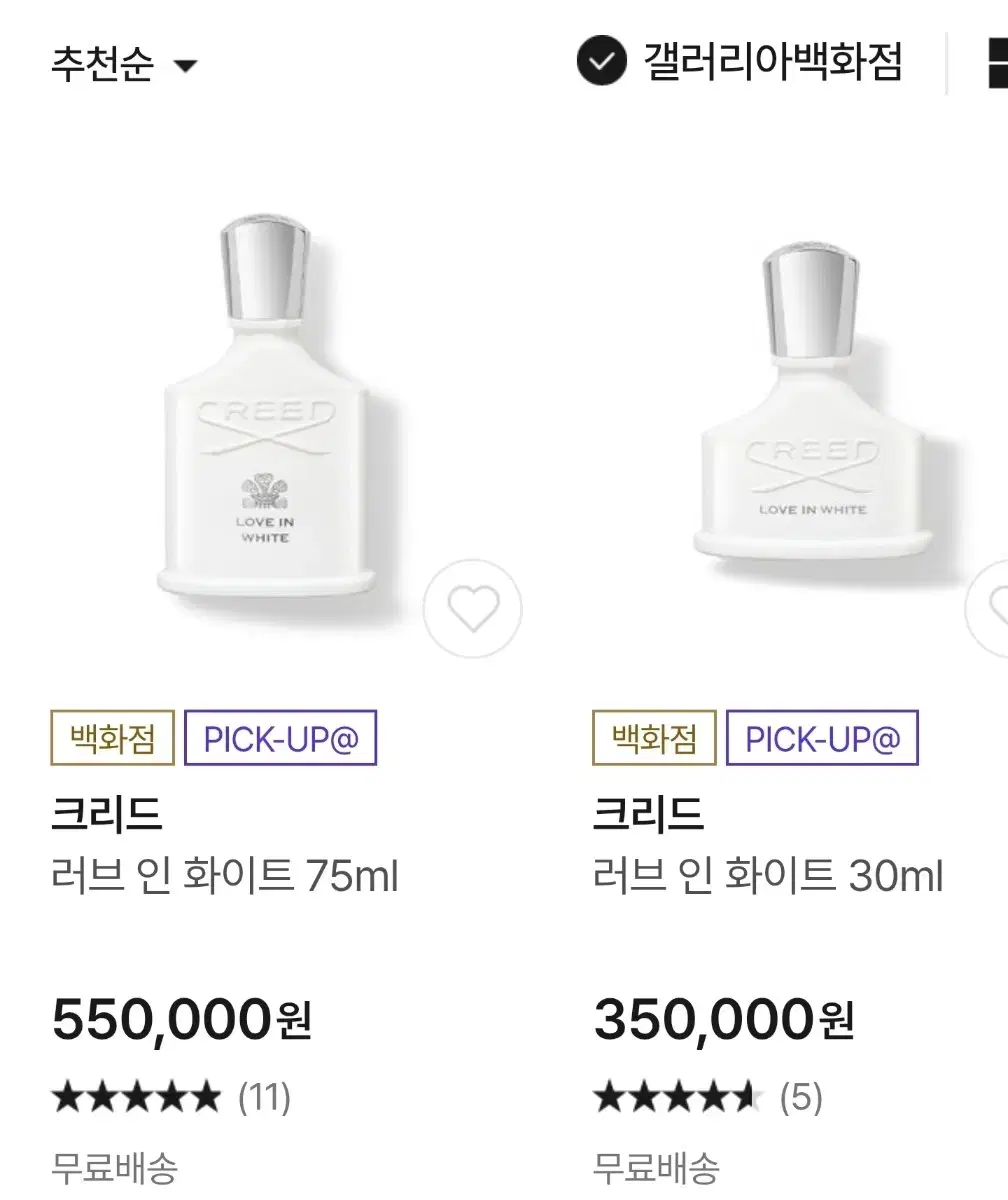This screenshot has width=1008, height=1200.
Task: View the 5 reviews star rating
Action: pyautogui.click(x=708, y=1097)
